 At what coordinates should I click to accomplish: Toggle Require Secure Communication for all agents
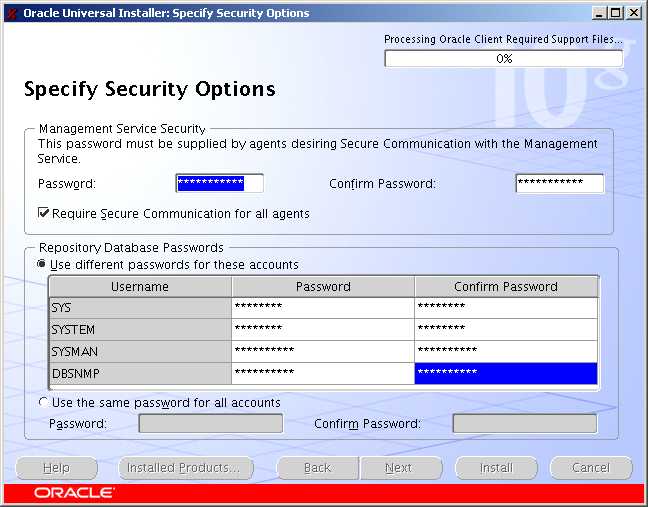pos(44,213)
